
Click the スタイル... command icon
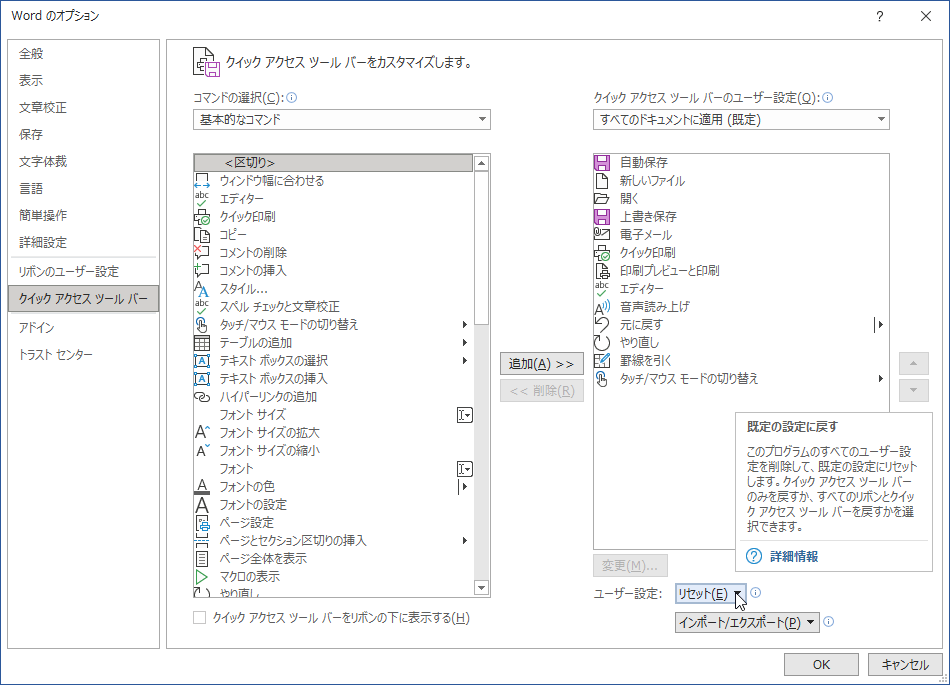click(202, 289)
